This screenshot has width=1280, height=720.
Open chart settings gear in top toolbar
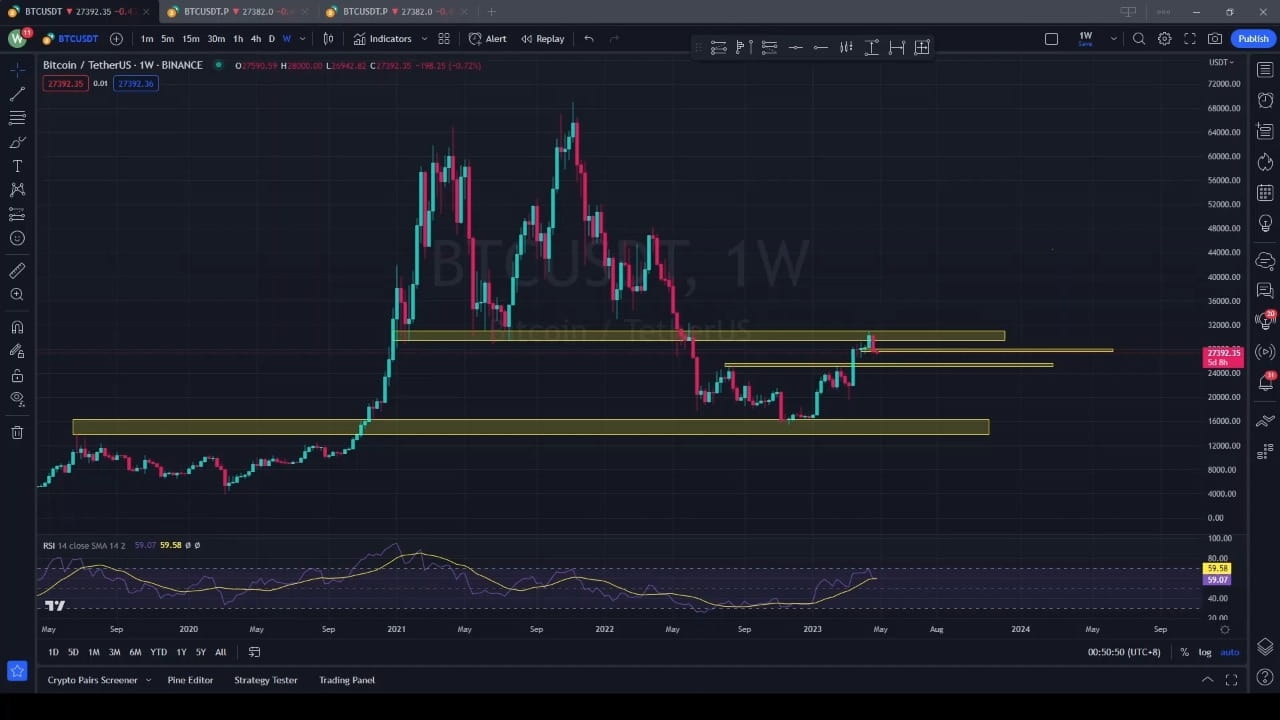pos(1165,39)
